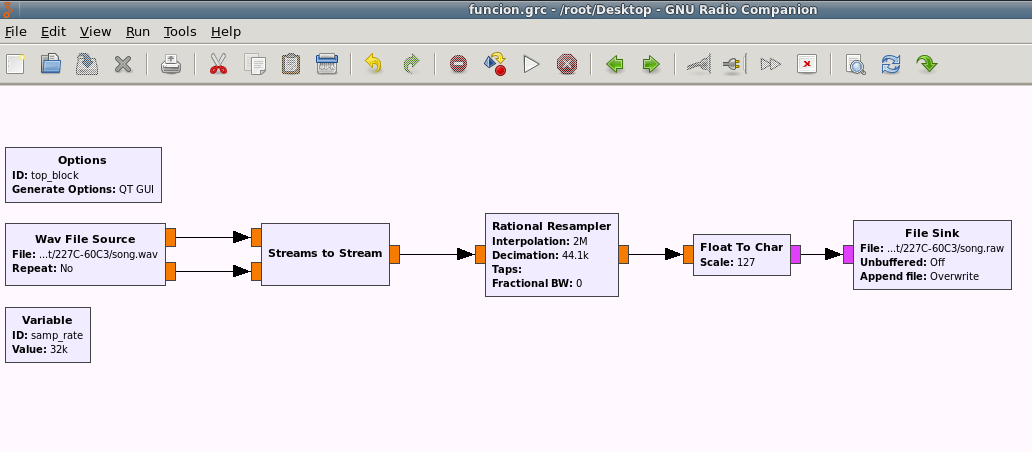Click the 'Scale: 127' text
The height and width of the screenshot is (452, 1032).
point(727,262)
